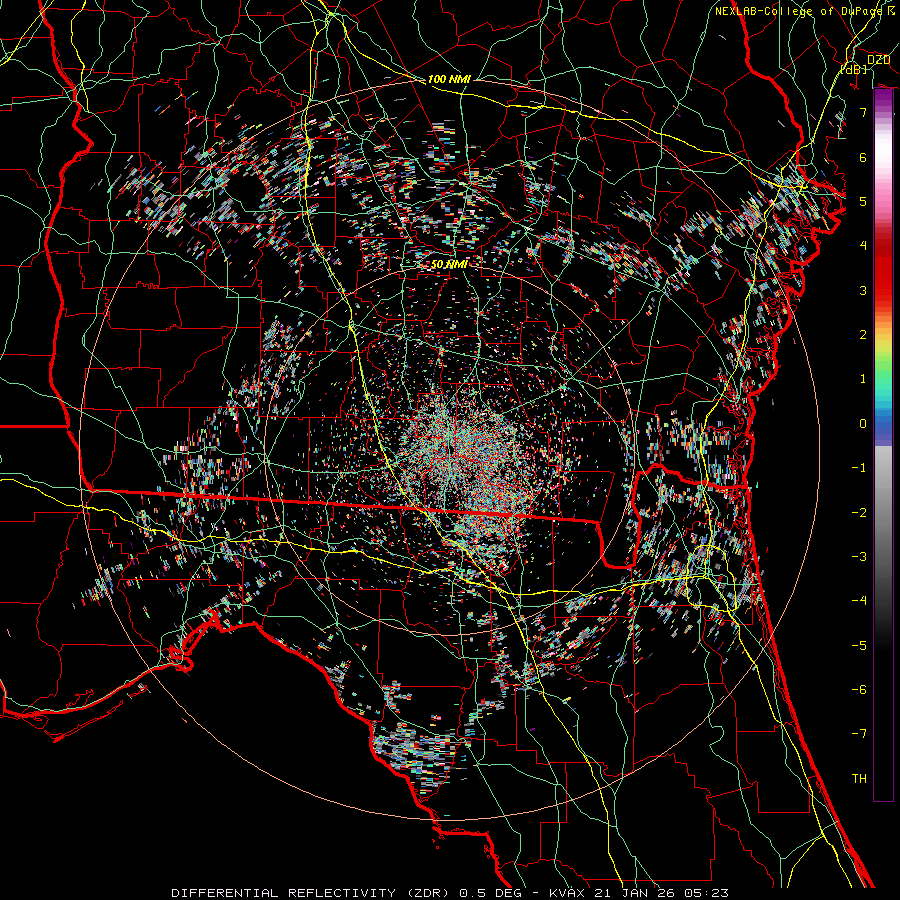Click the purple top segment of color bar
The image size is (900, 900).
(883, 100)
